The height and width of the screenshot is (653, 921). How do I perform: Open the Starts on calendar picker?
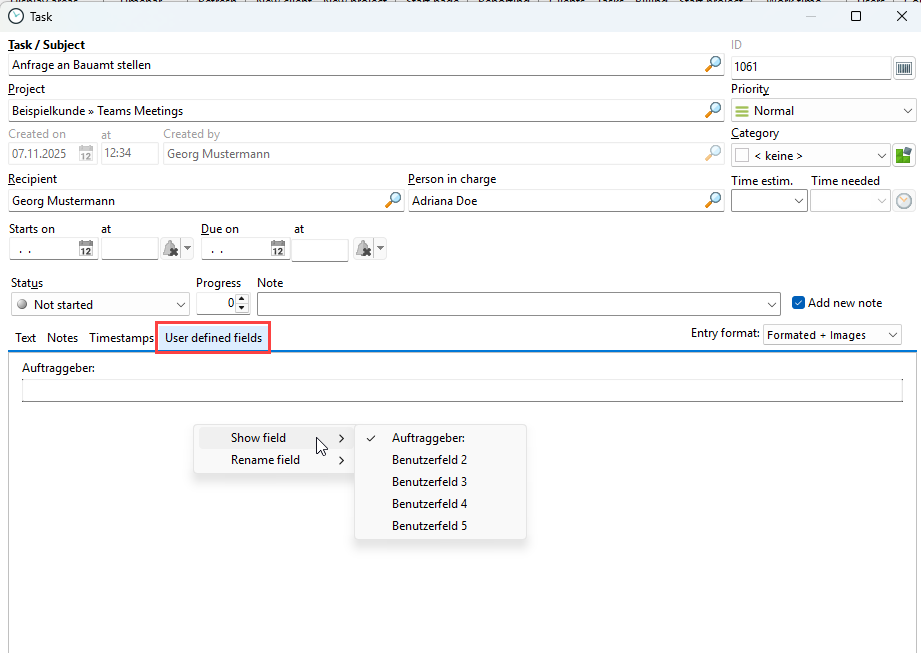(86, 249)
